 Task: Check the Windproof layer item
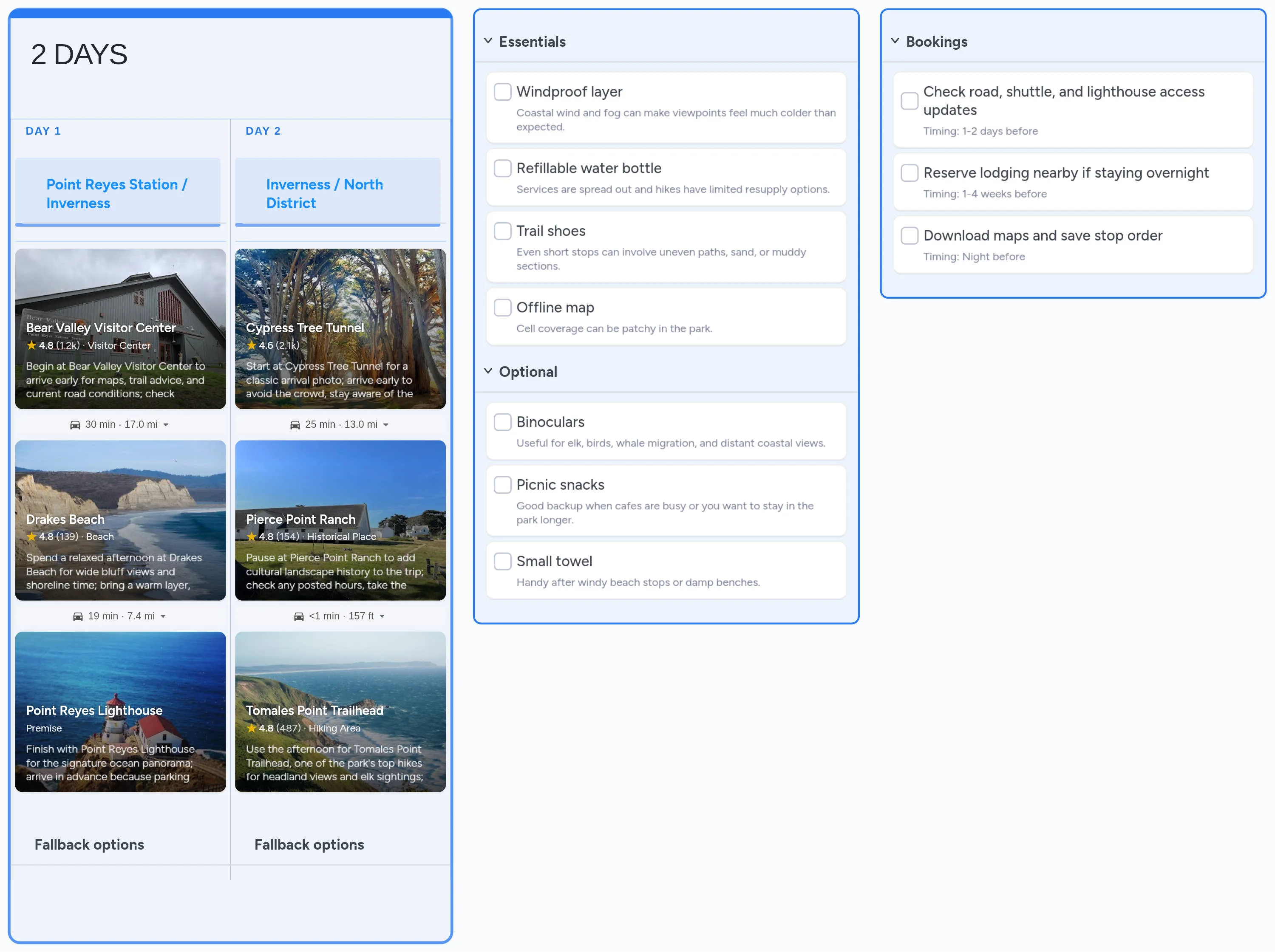point(502,91)
